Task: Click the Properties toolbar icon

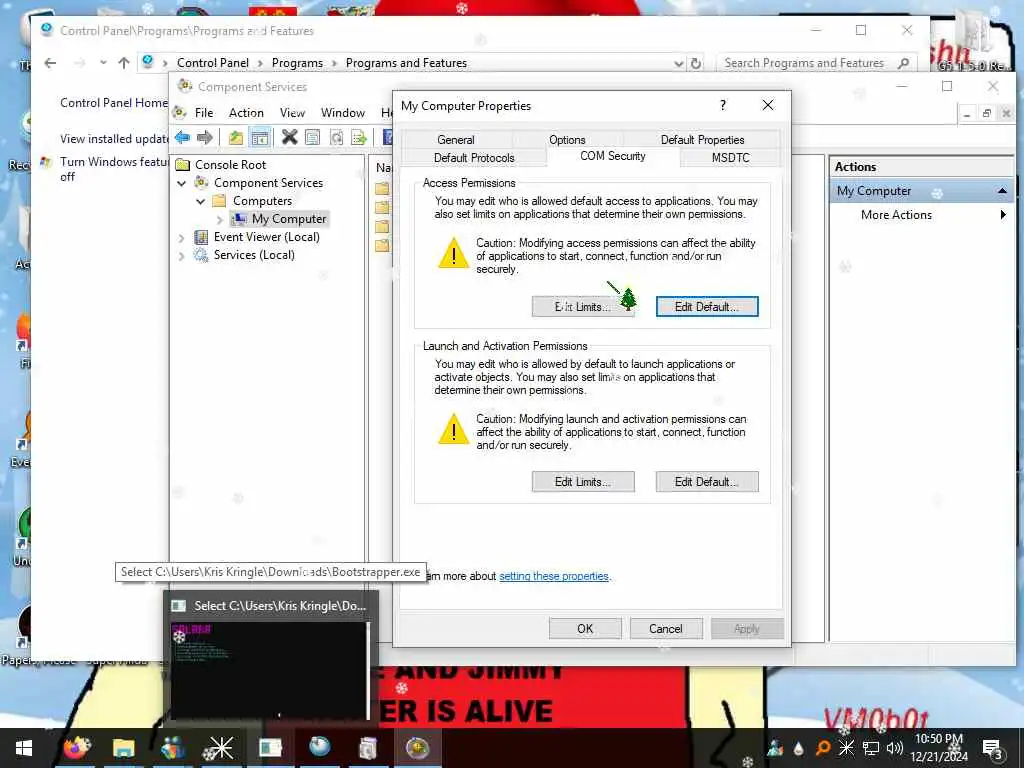Action: coord(313,137)
